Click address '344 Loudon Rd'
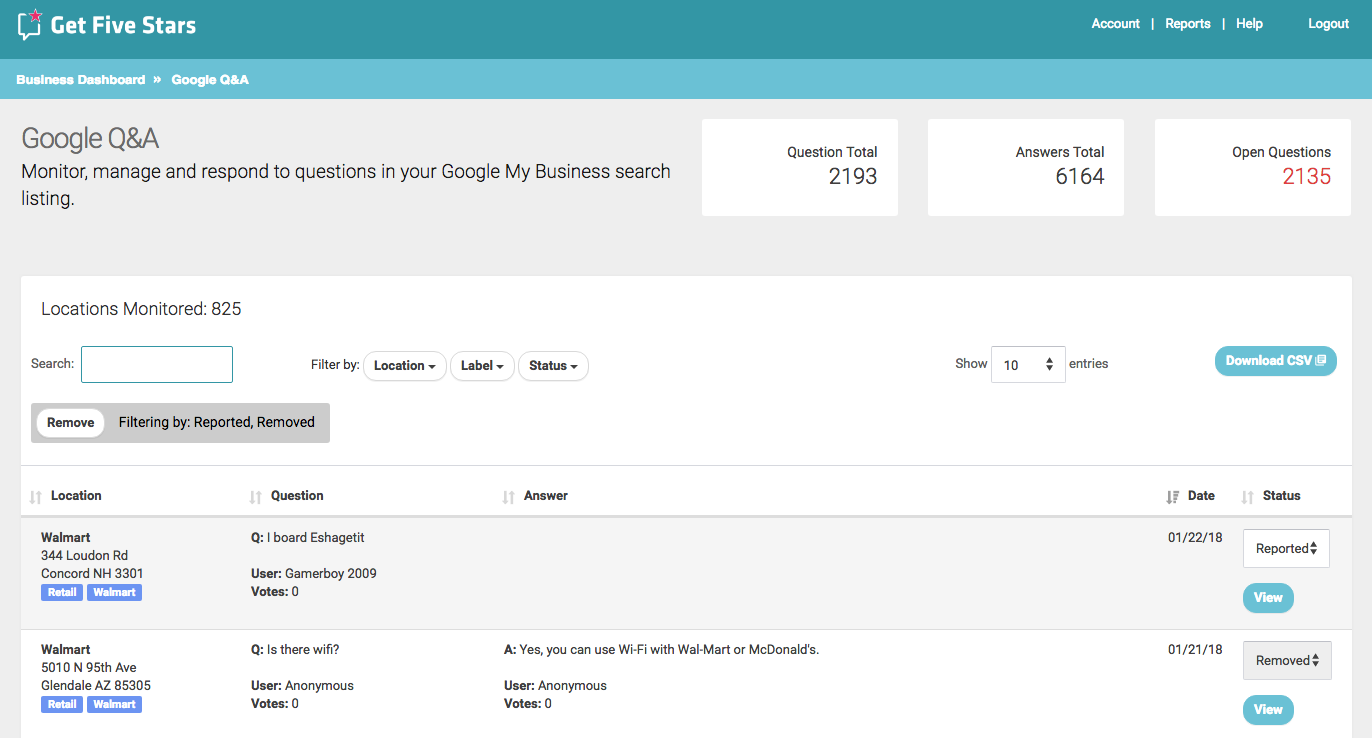 (84, 556)
